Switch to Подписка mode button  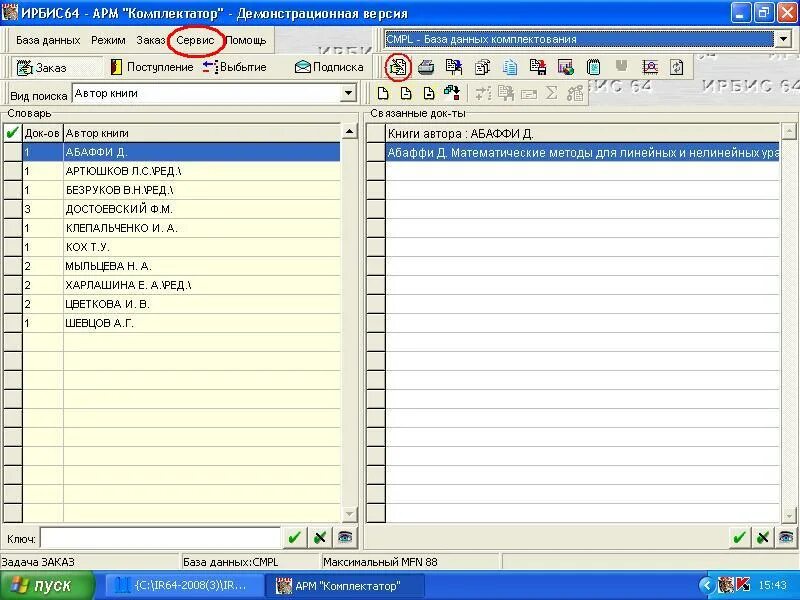(329, 67)
